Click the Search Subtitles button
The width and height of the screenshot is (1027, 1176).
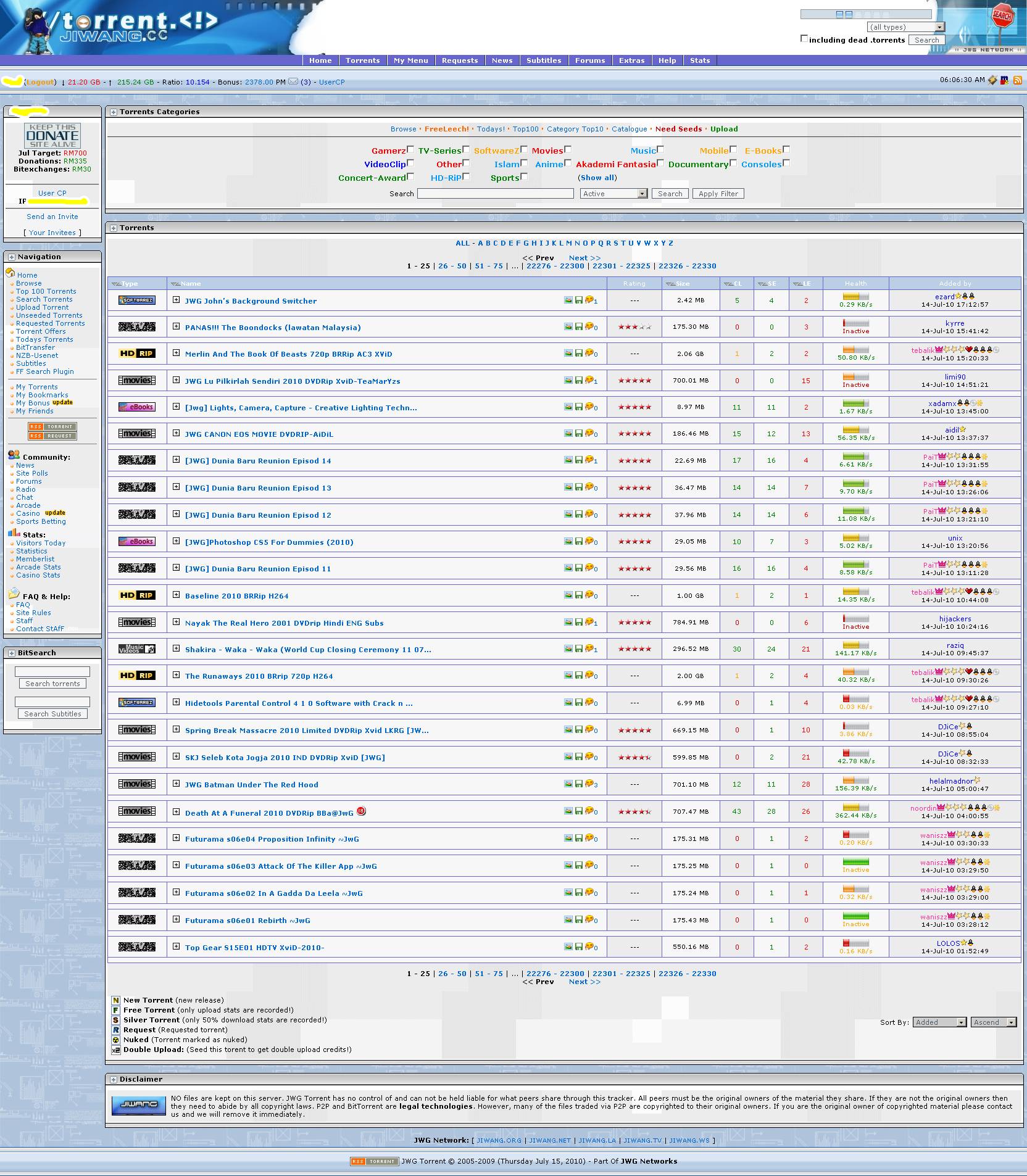52,714
